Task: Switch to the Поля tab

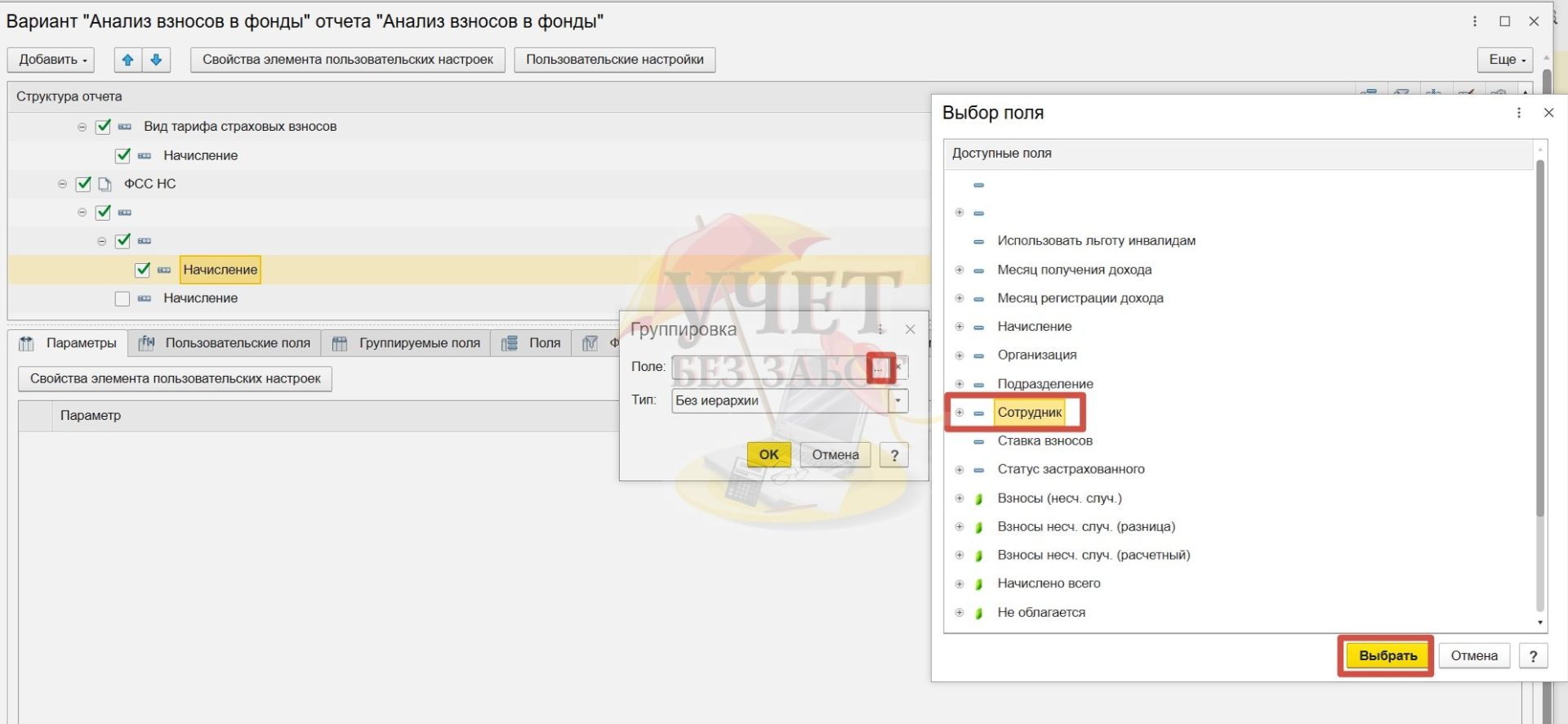Action: [531, 343]
